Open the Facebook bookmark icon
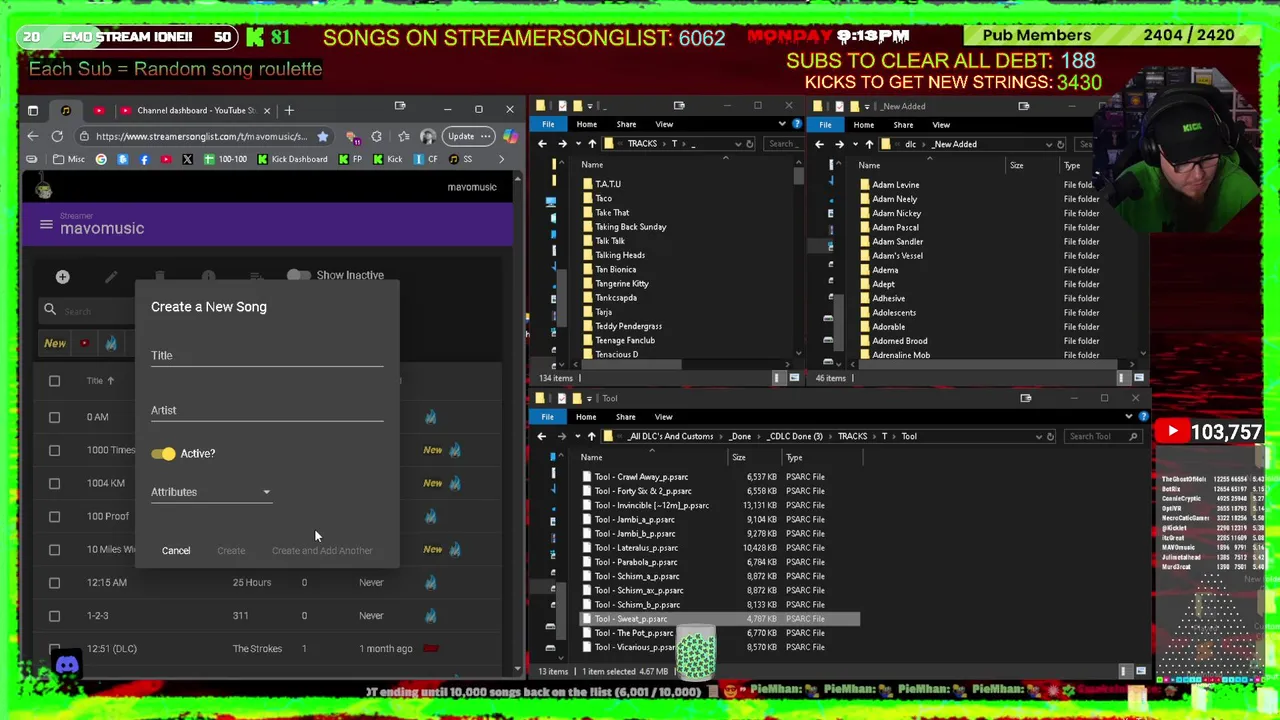 click(x=144, y=159)
